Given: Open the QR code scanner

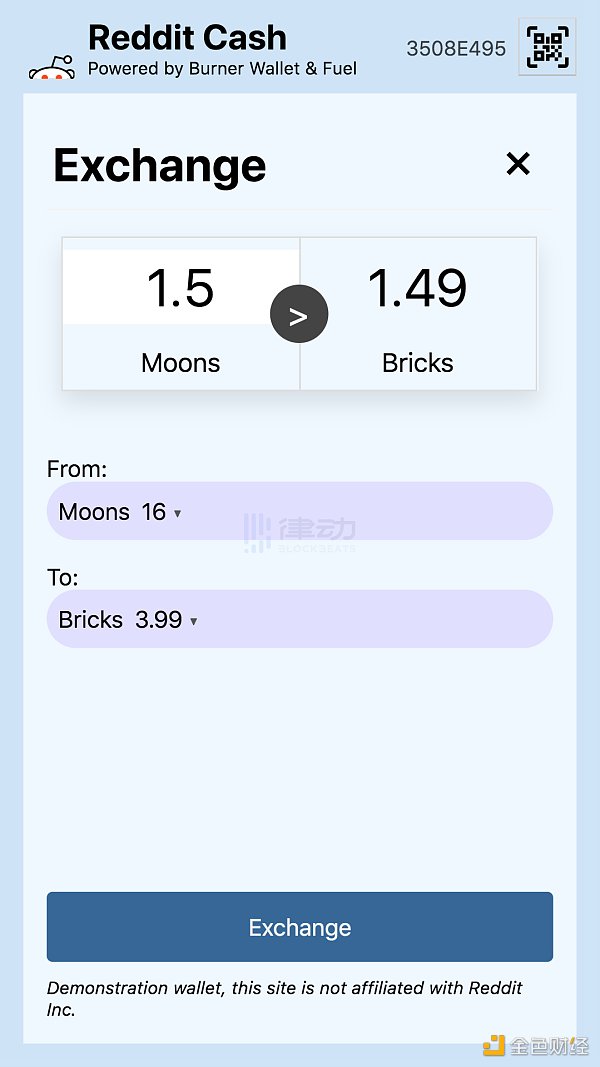Looking at the screenshot, I should click(548, 46).
